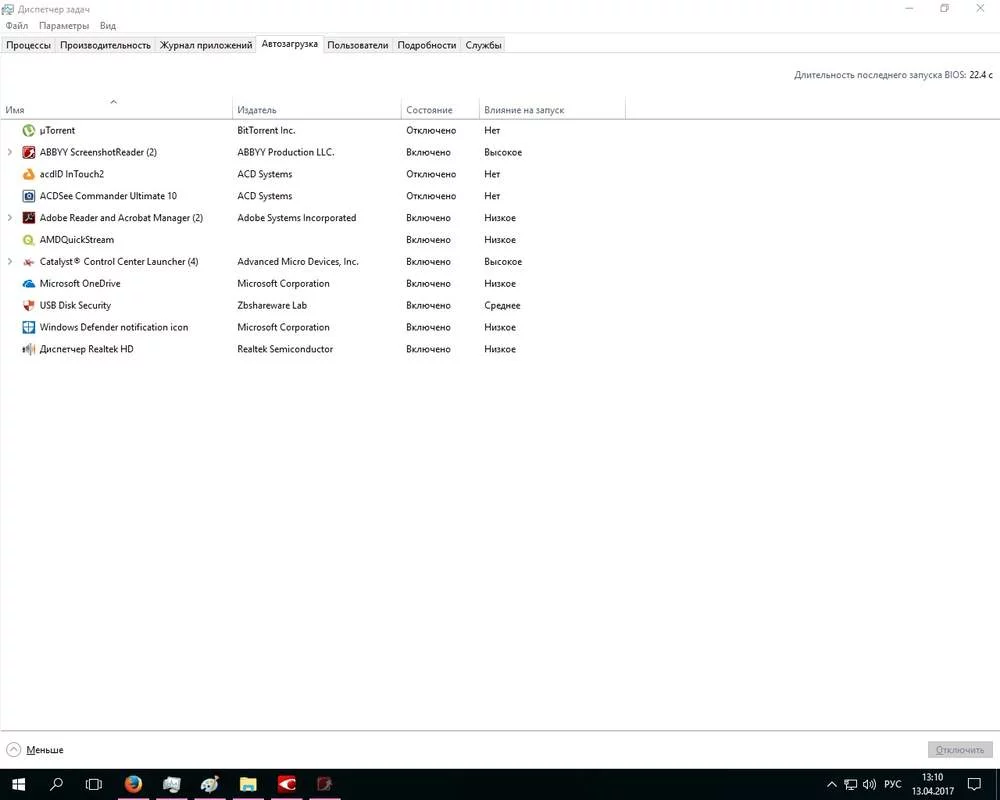
Task: Expand the Catalyst Control Center Launcher group
Action: [x=10, y=262]
